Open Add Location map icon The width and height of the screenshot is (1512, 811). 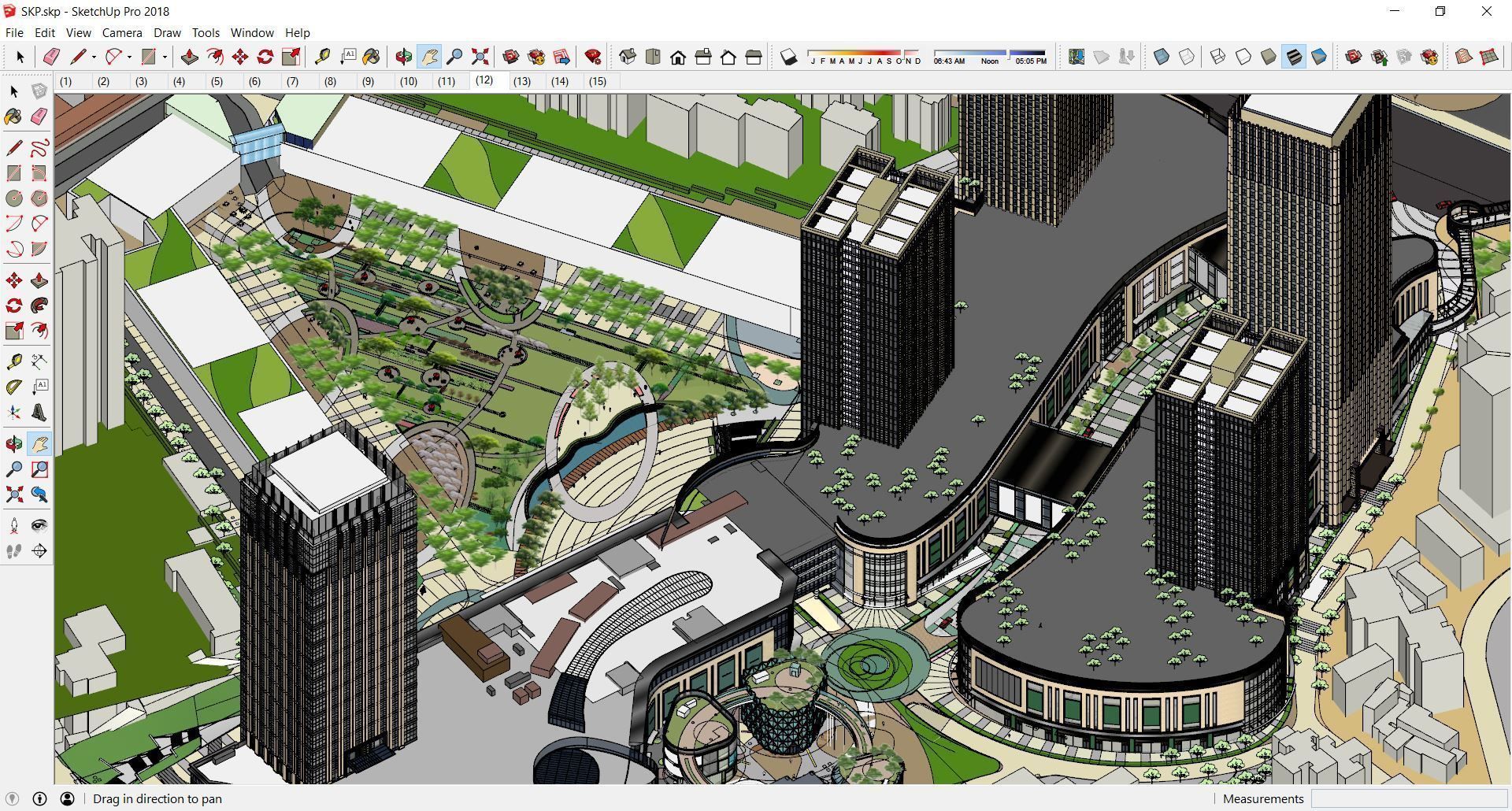pos(1077,57)
